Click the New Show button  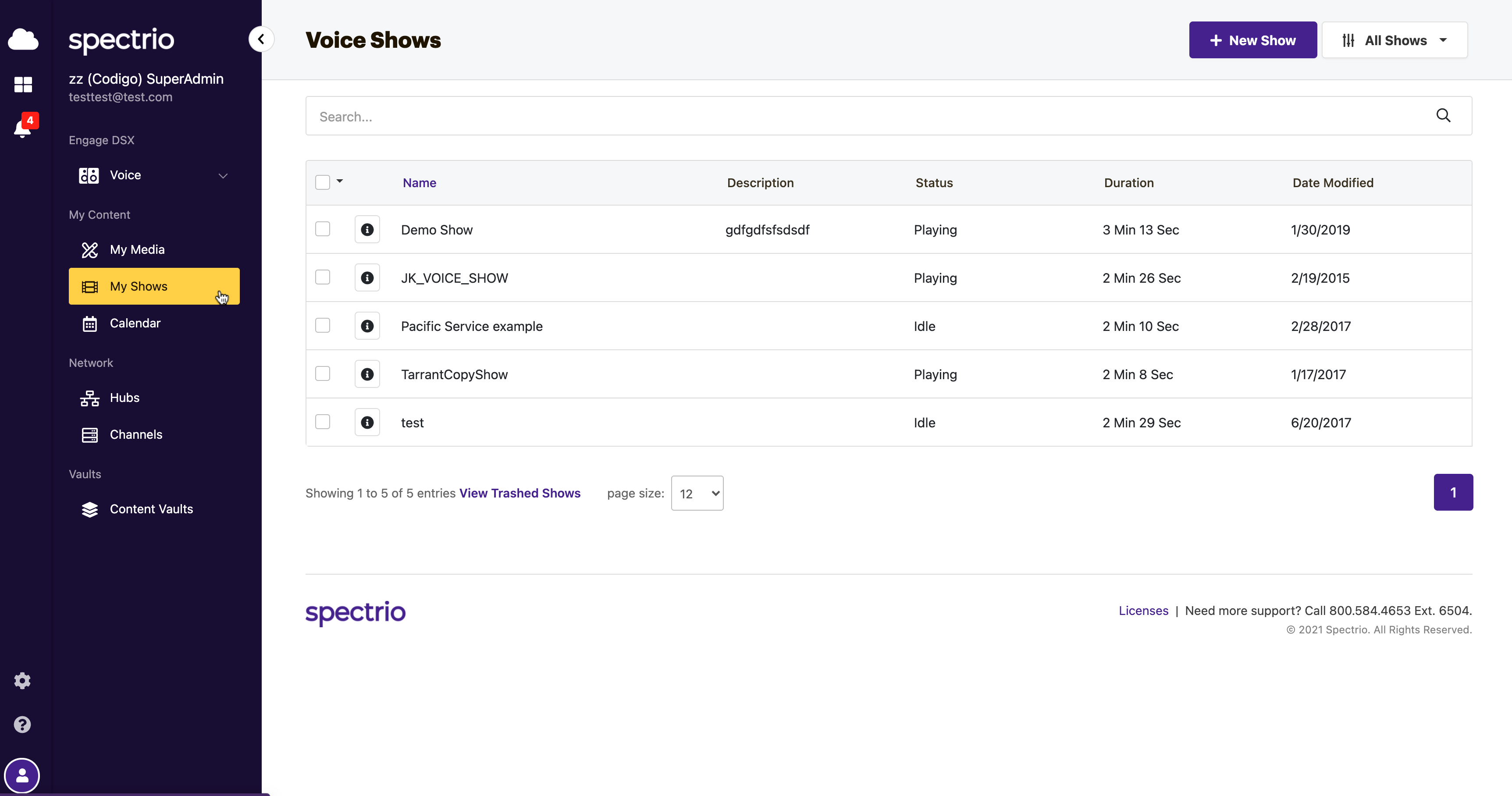(x=1253, y=40)
